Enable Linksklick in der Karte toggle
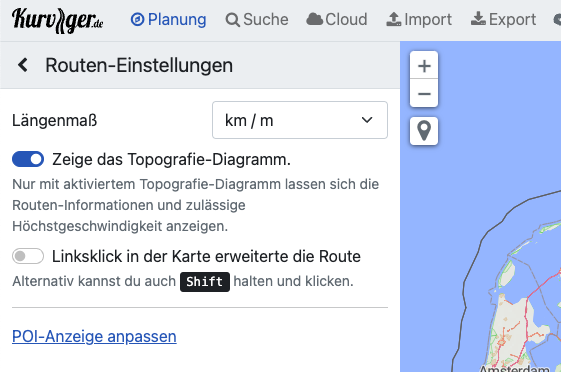Screen dimensions: 561x372 tap(28, 256)
